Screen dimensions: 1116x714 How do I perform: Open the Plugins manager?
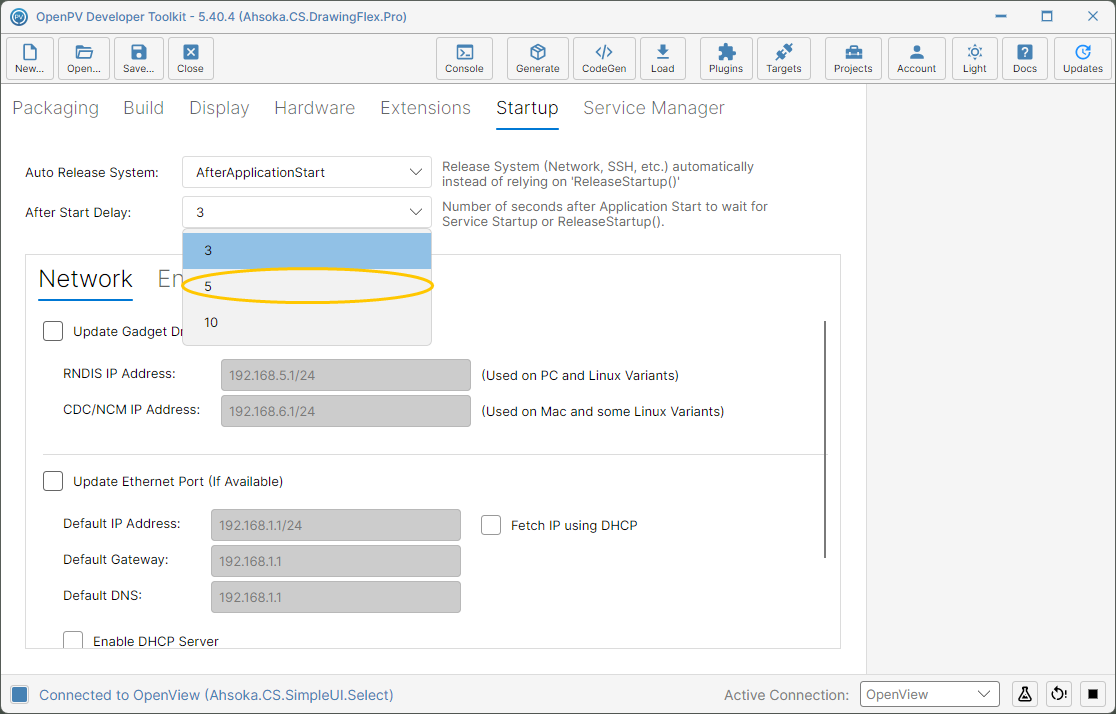pyautogui.click(x=726, y=58)
